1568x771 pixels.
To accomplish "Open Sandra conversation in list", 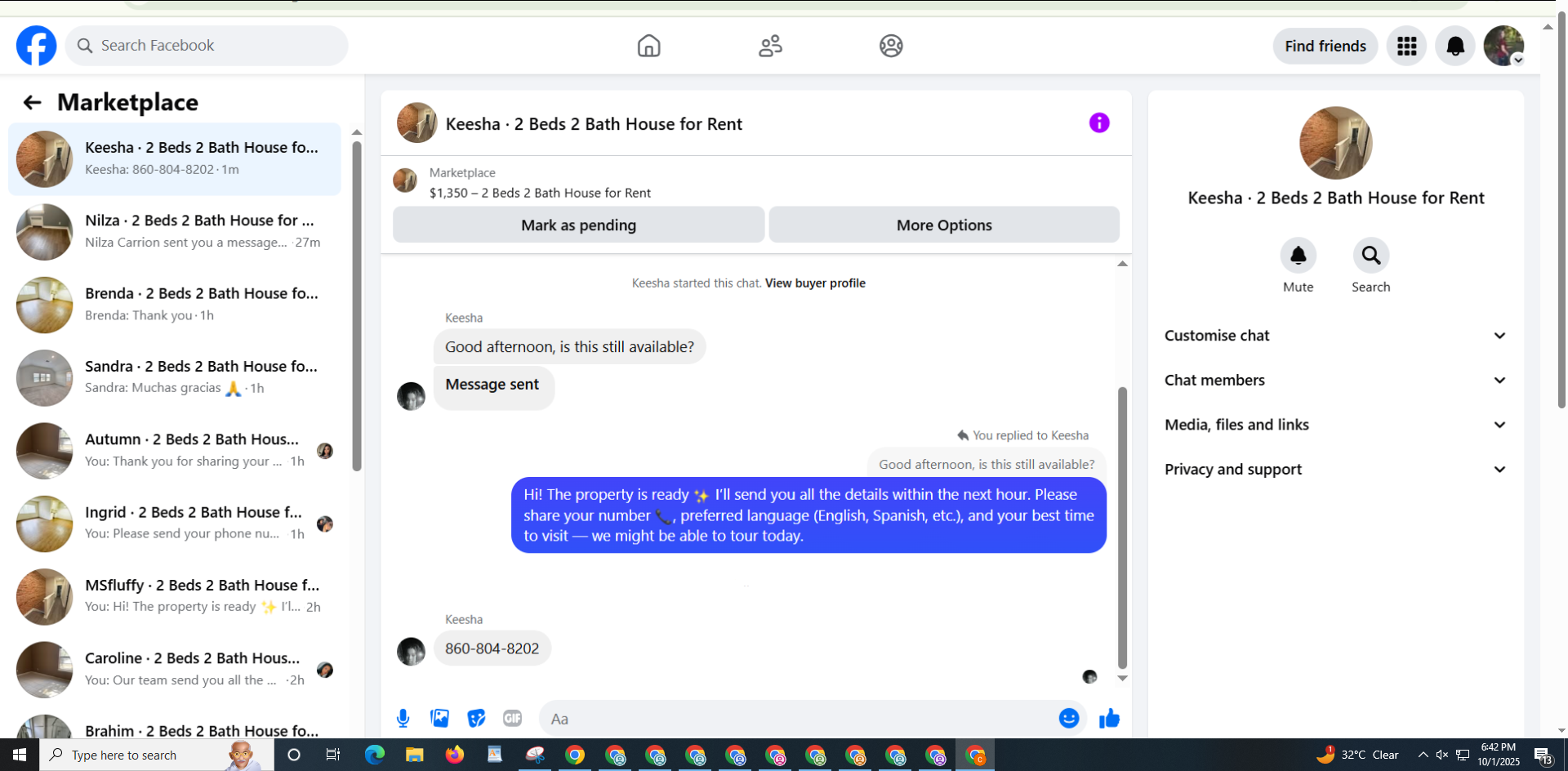I will click(175, 378).
